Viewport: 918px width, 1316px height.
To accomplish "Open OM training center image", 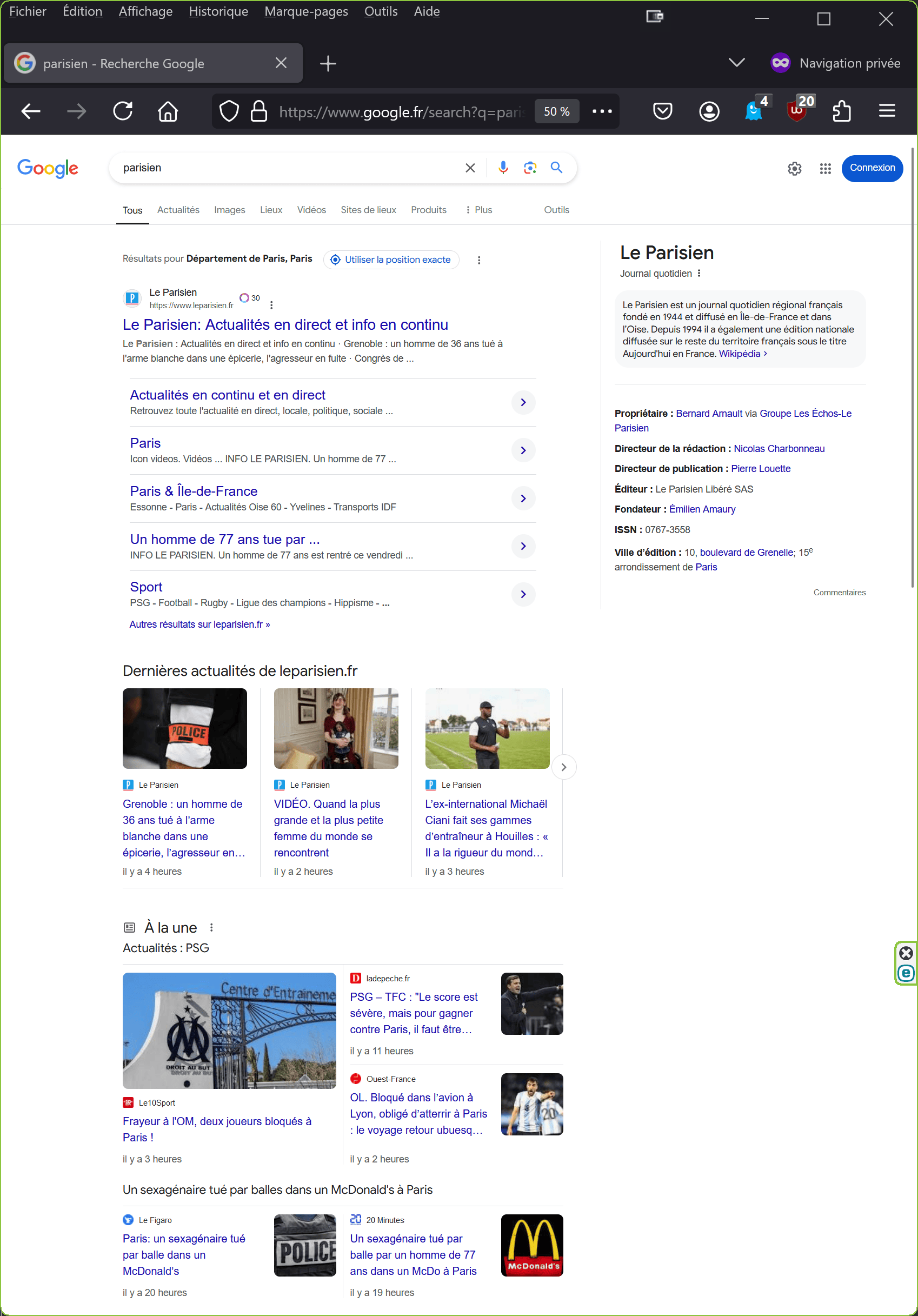I will coord(229,1031).
